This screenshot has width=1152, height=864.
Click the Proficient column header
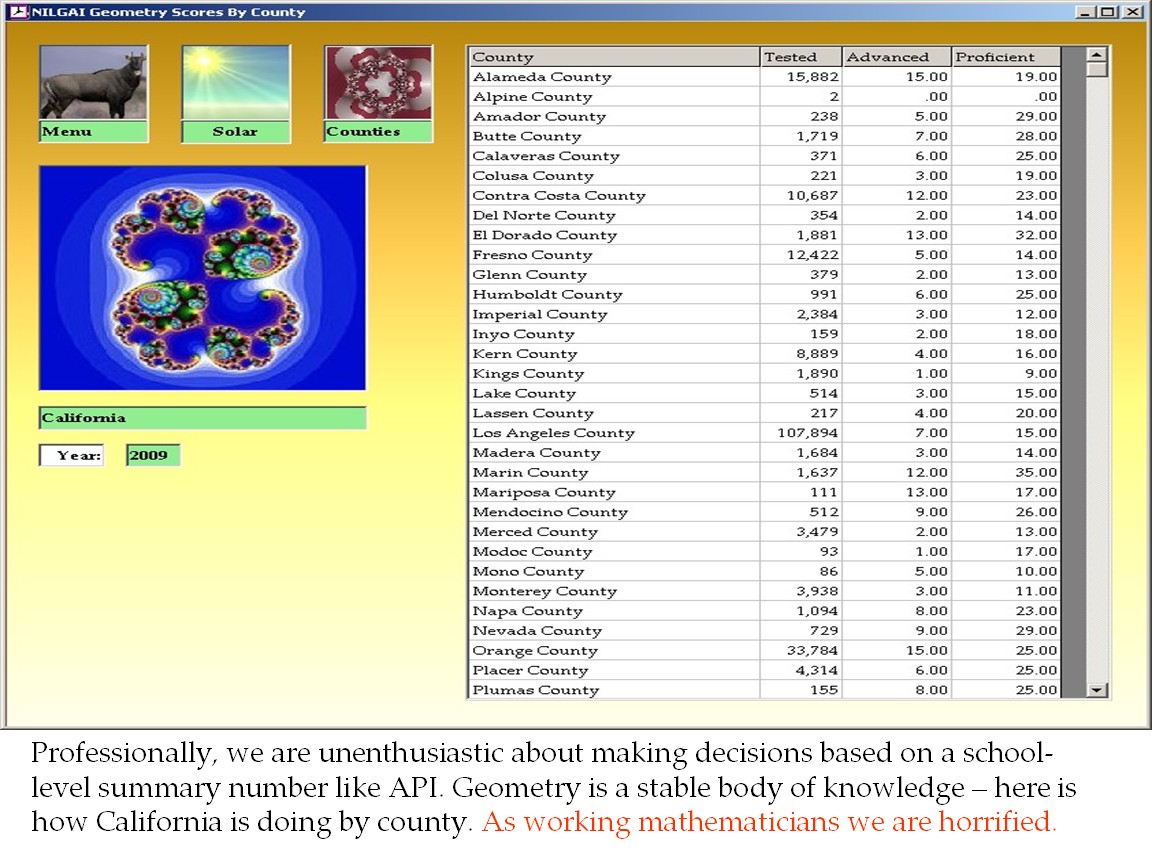tap(1005, 57)
